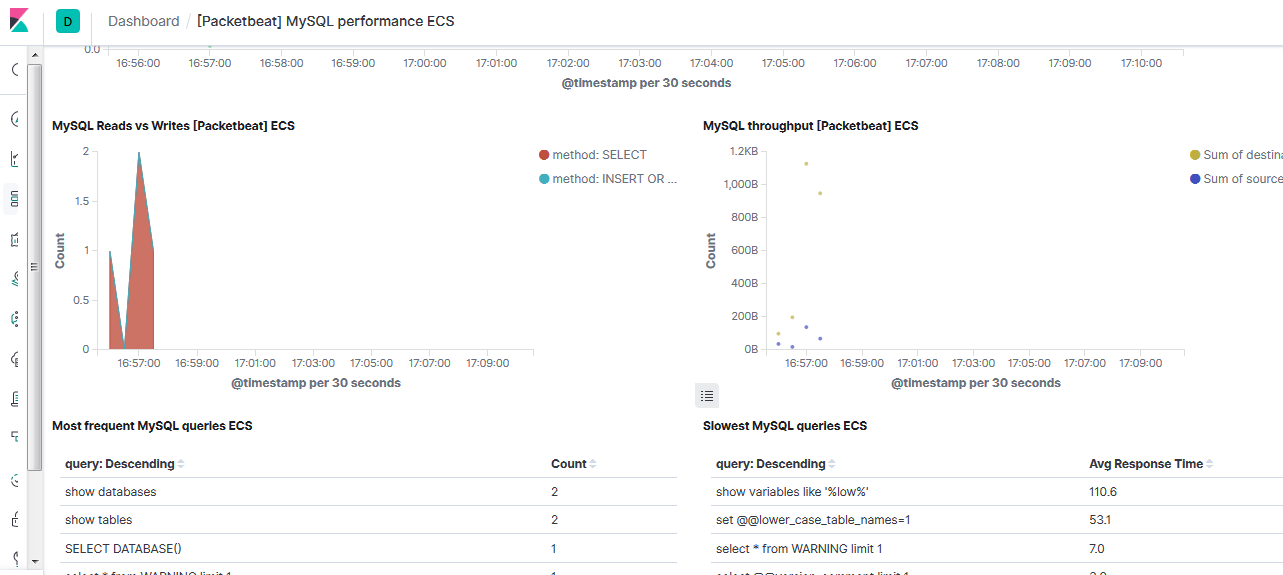Click the Sum of source legend color dot
1283x575 pixels.
click(1195, 179)
